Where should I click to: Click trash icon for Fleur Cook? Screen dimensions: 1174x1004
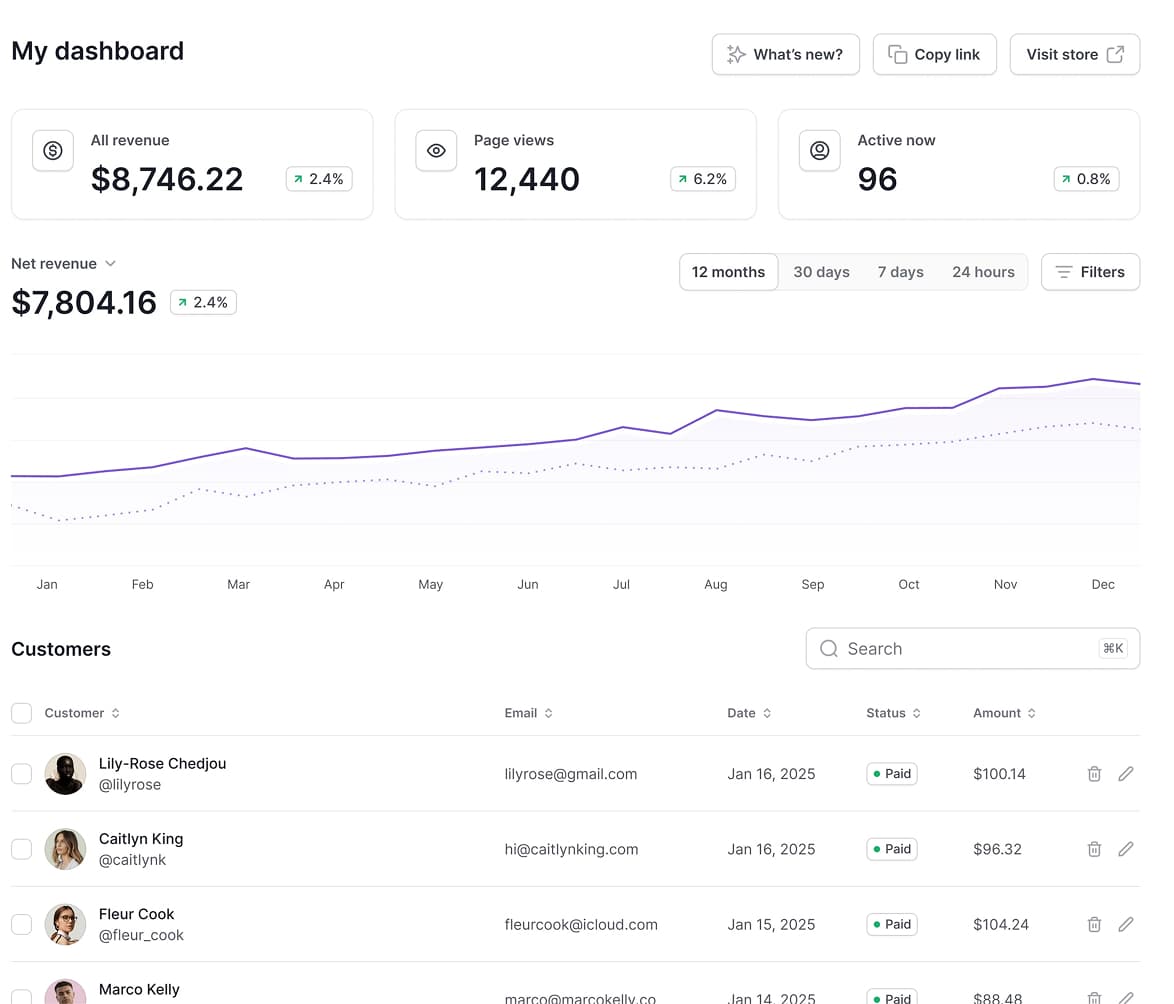click(x=1094, y=924)
